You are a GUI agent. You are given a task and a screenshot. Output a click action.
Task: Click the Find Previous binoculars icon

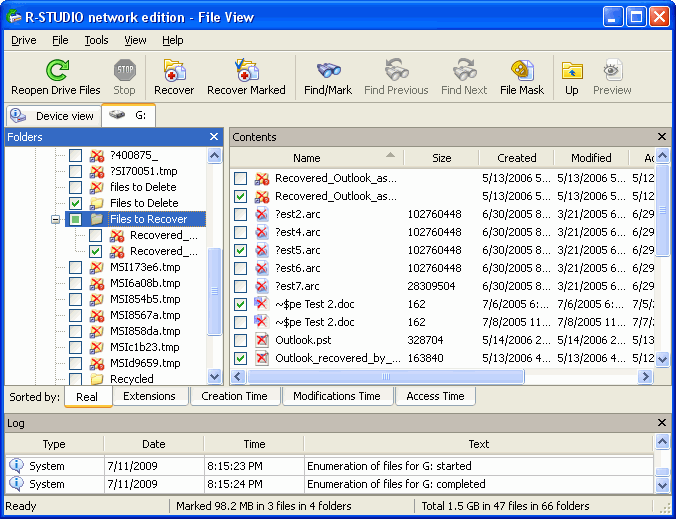396,70
